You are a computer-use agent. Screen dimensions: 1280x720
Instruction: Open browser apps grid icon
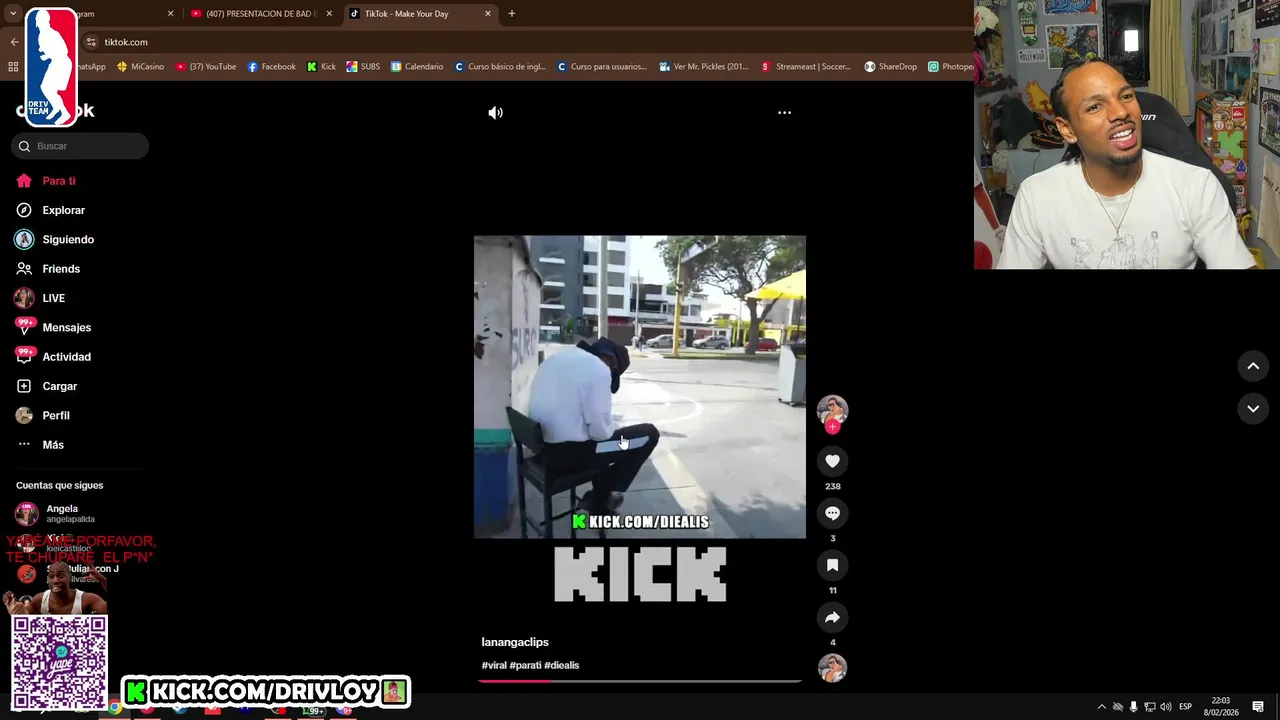tap(13, 67)
